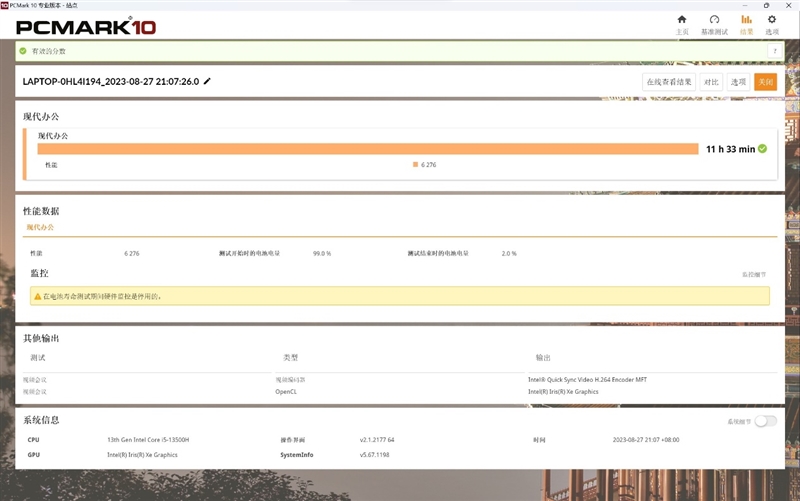Viewport: 800px width, 501px height.
Task: Click the orange 性能 score legend swatch
Action: 415,164
